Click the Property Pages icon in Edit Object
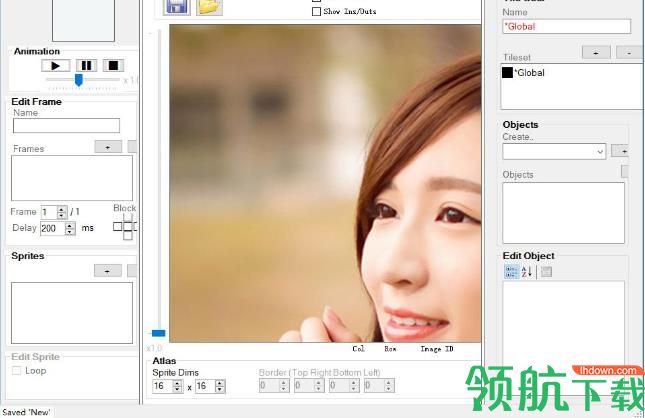This screenshot has height=418, width=645. point(546,272)
